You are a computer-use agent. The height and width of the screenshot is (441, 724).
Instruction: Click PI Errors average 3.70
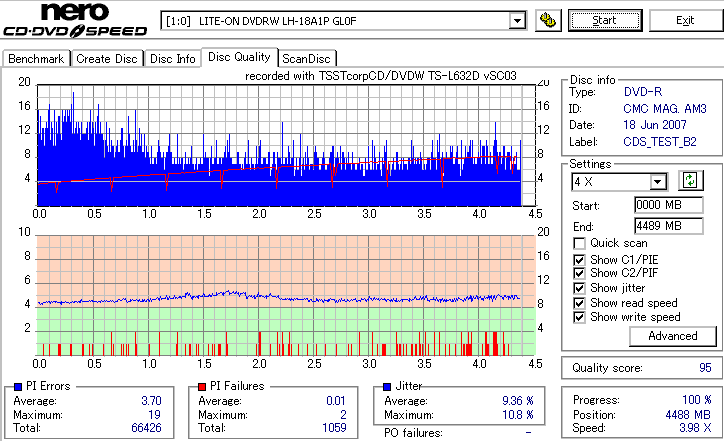click(x=151, y=400)
